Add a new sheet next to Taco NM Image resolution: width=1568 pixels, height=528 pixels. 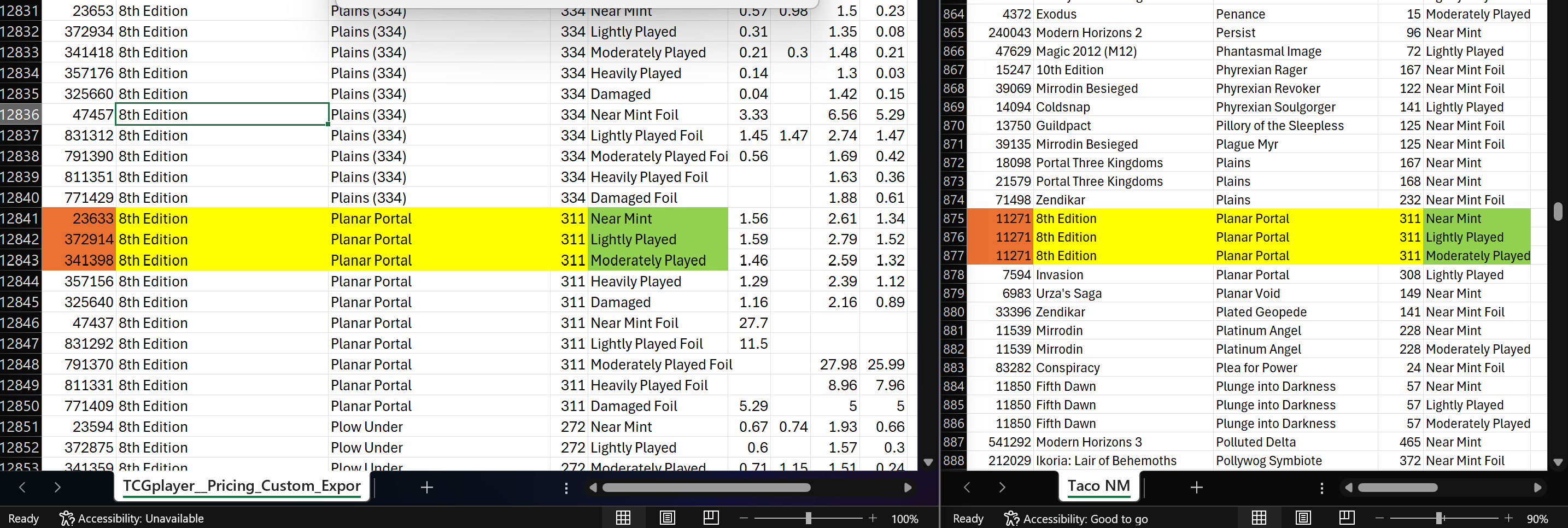pos(1196,487)
